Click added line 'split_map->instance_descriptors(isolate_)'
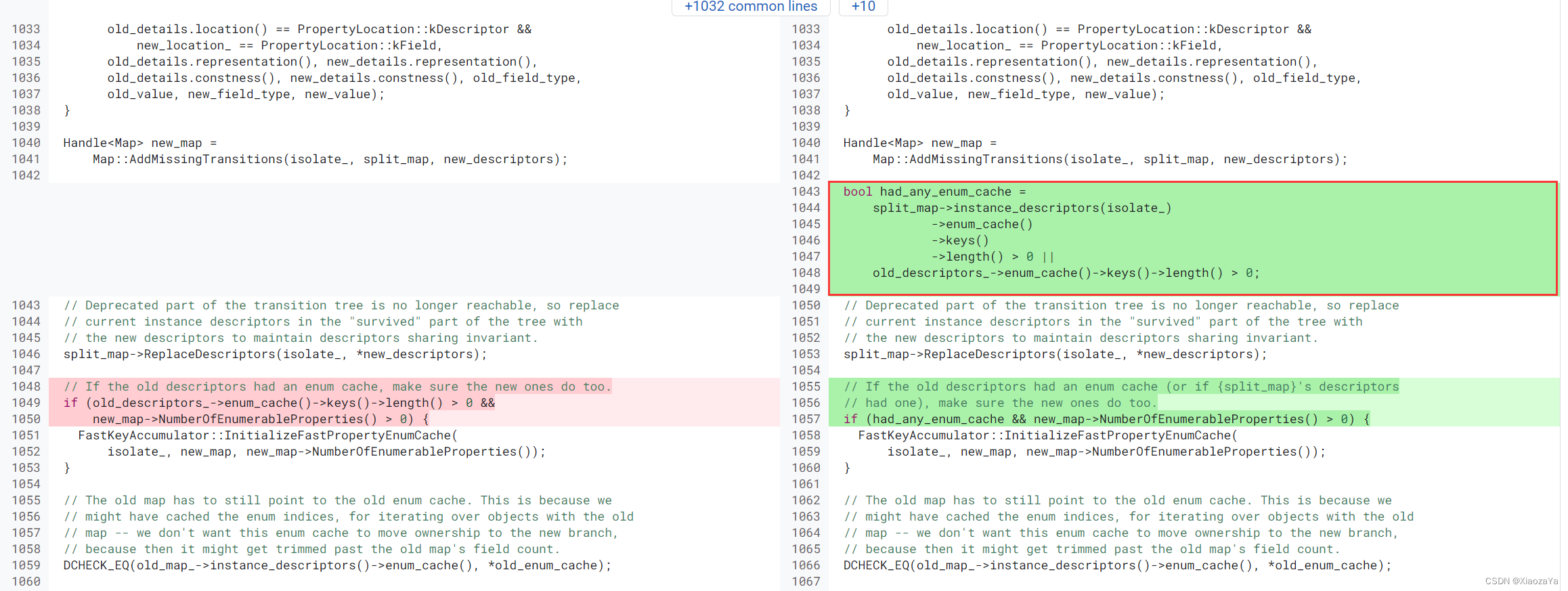The image size is (1568, 591). point(1022,208)
